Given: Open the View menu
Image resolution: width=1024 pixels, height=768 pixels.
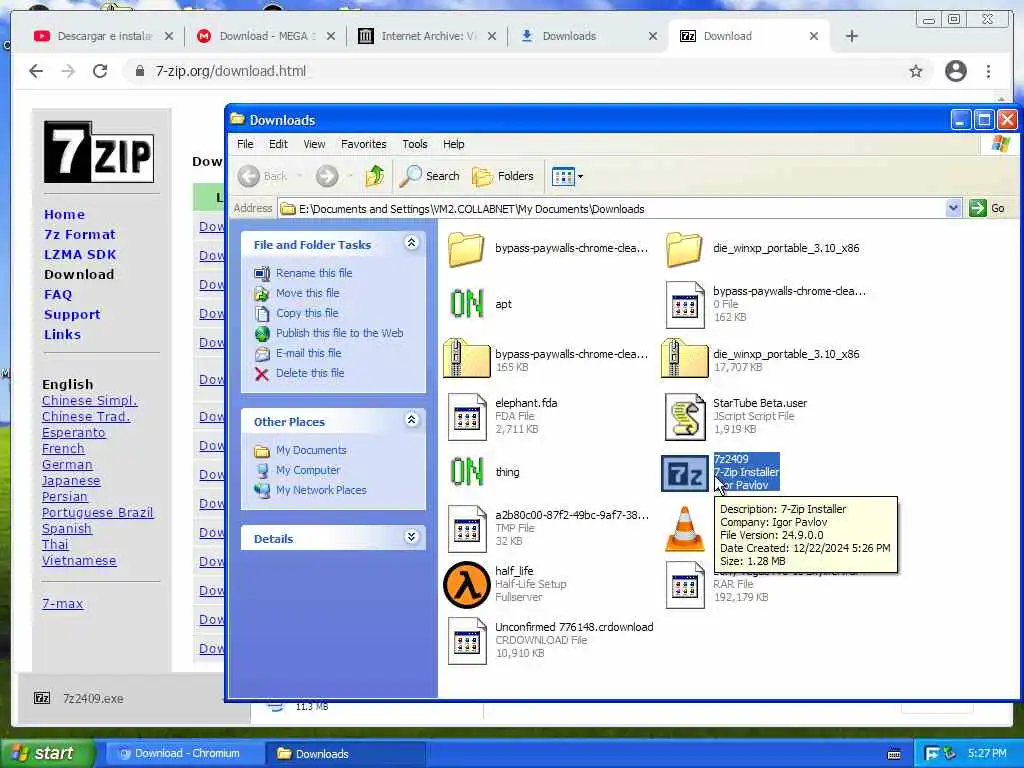Looking at the screenshot, I should point(314,144).
